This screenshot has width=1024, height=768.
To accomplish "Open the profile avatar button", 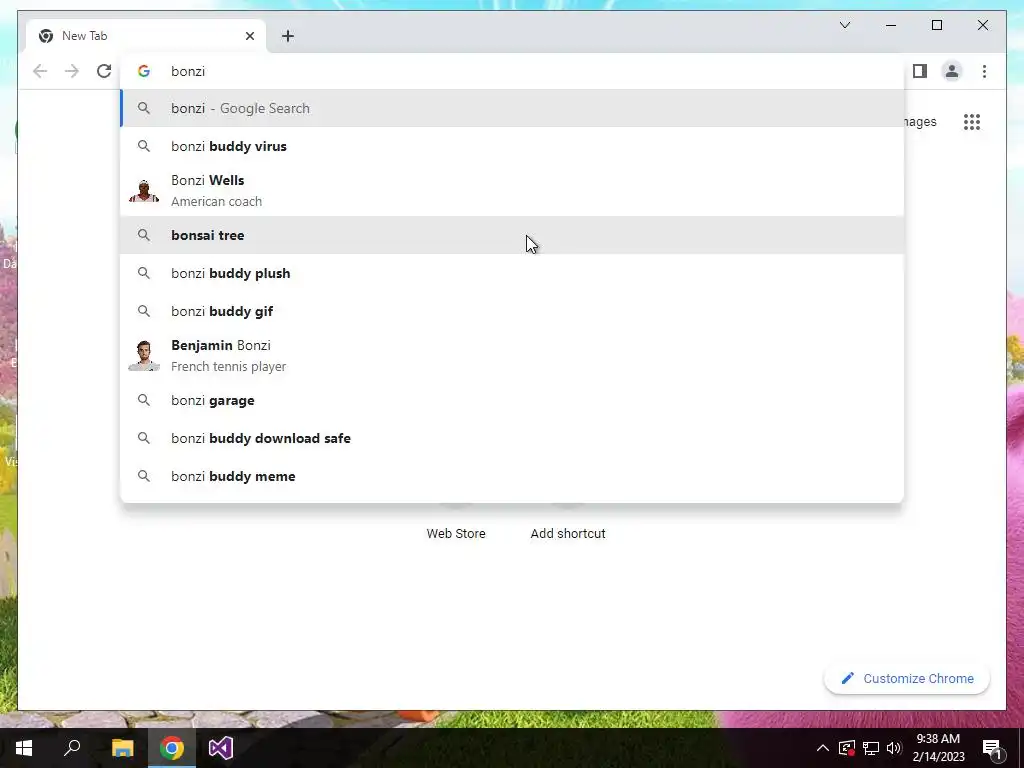I will 952,71.
